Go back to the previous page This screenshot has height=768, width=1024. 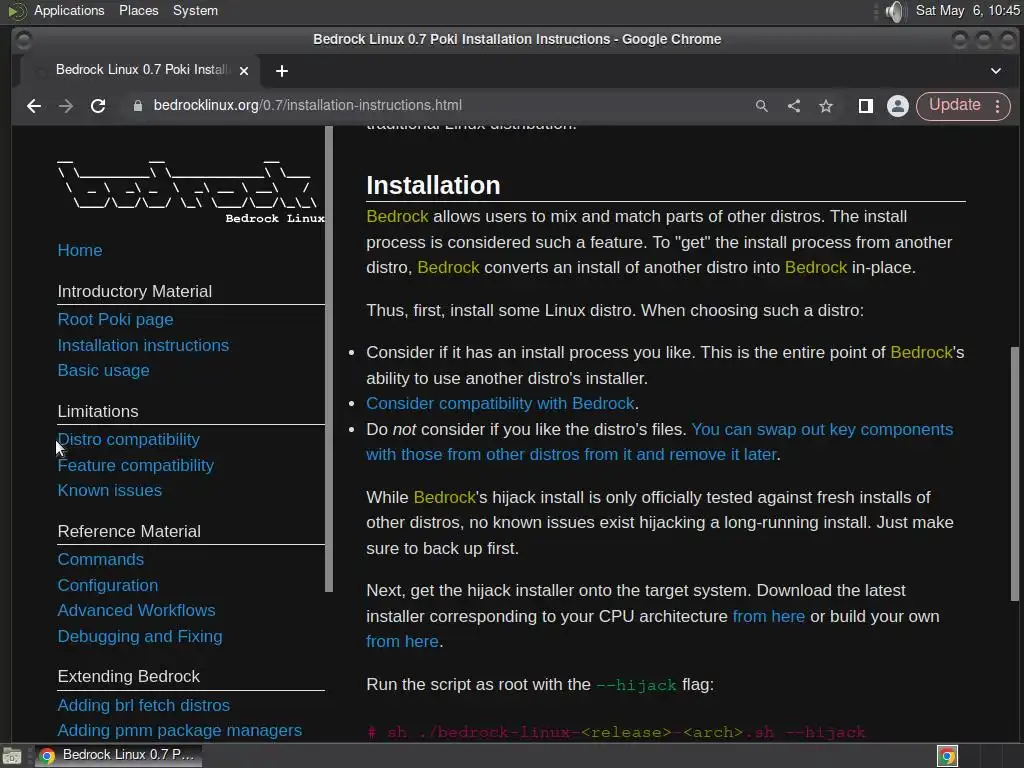pyautogui.click(x=34, y=106)
